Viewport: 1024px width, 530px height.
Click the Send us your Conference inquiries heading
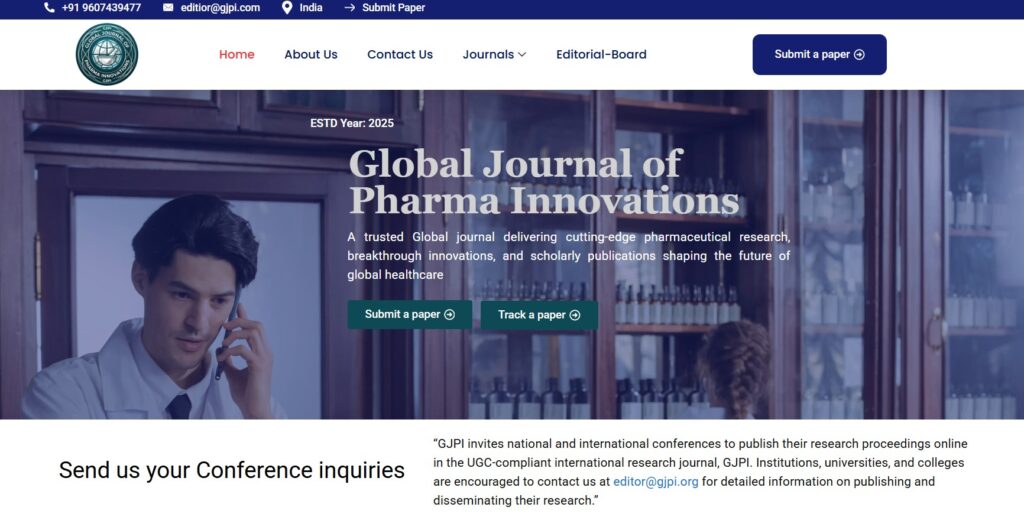click(231, 470)
